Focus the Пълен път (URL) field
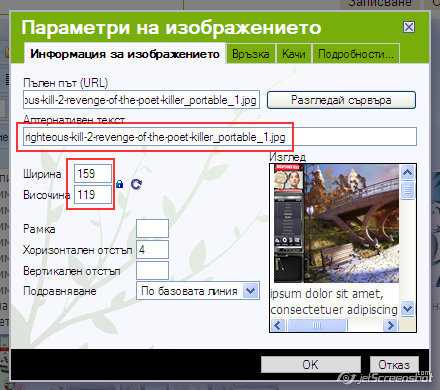 point(141,100)
